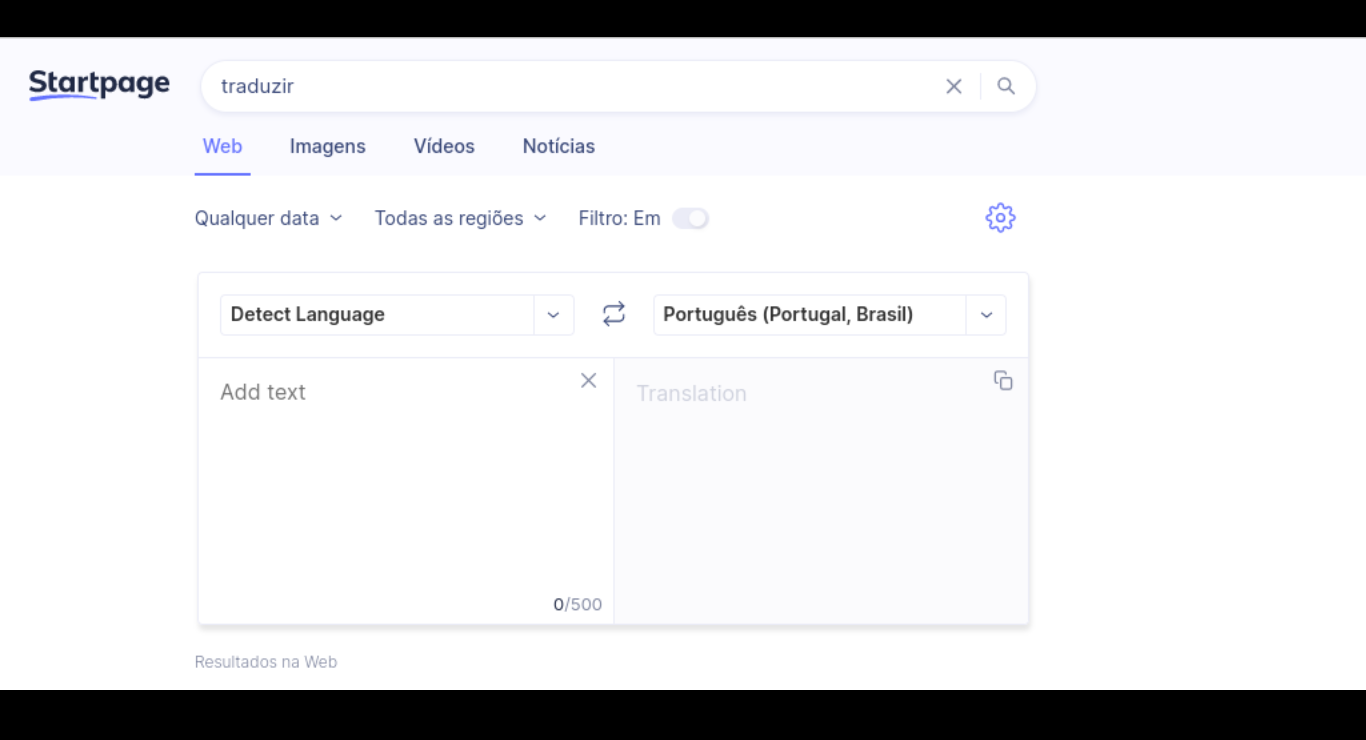Switch to the Imagens tab
Screen dimensions: 1366x740
[328, 146]
